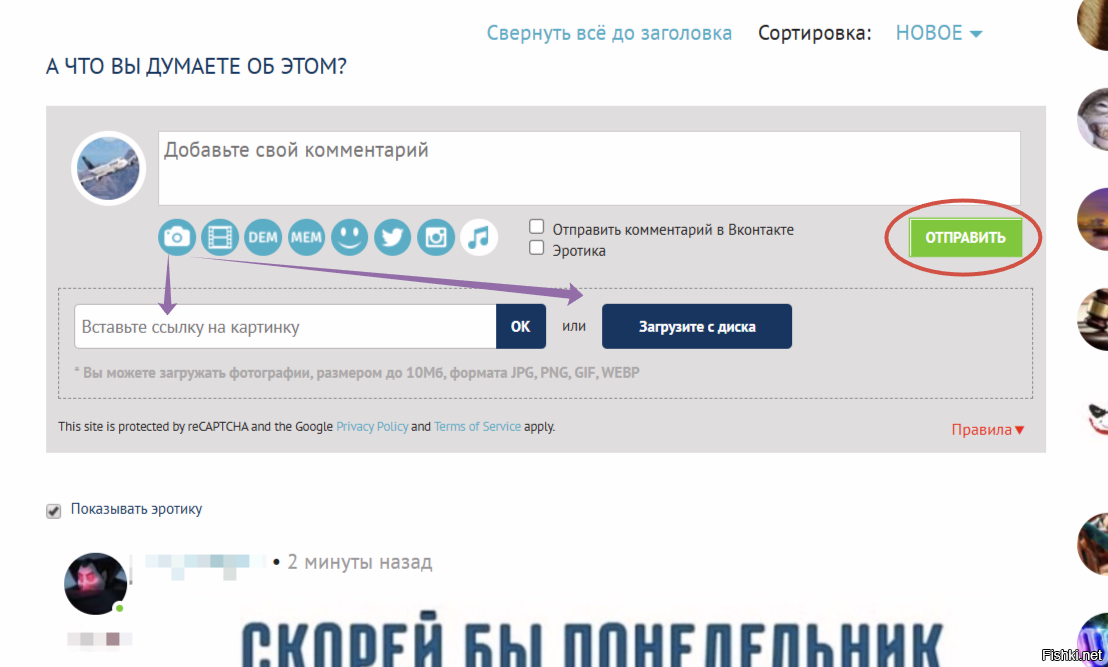Click the camera photo attachment icon
Viewport: 1108px width, 667px height.
click(x=177, y=237)
